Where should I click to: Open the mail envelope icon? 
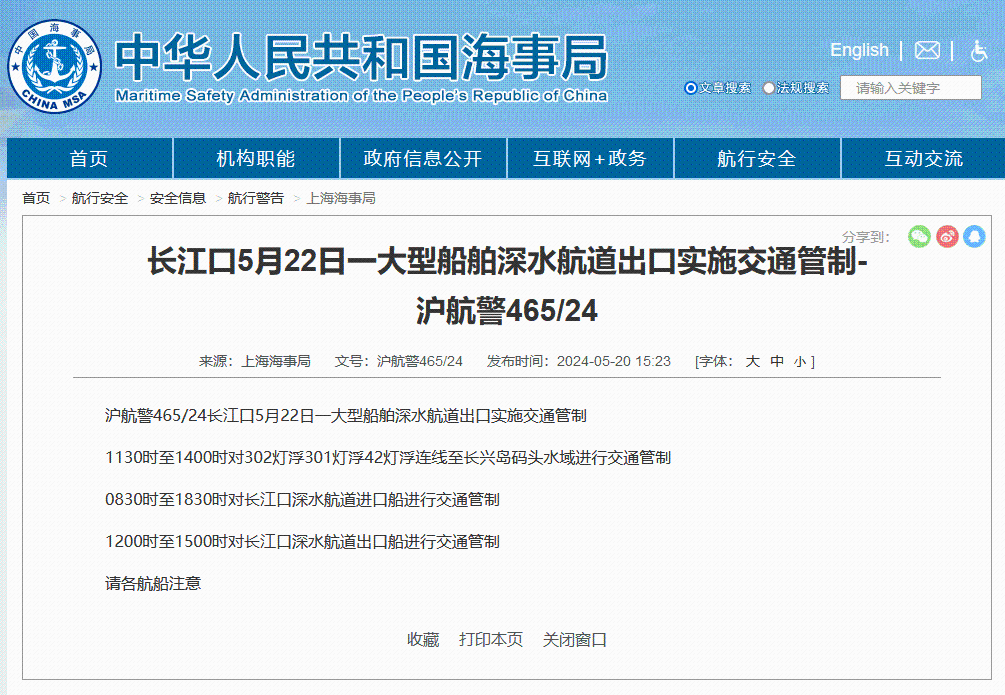pyautogui.click(x=927, y=50)
